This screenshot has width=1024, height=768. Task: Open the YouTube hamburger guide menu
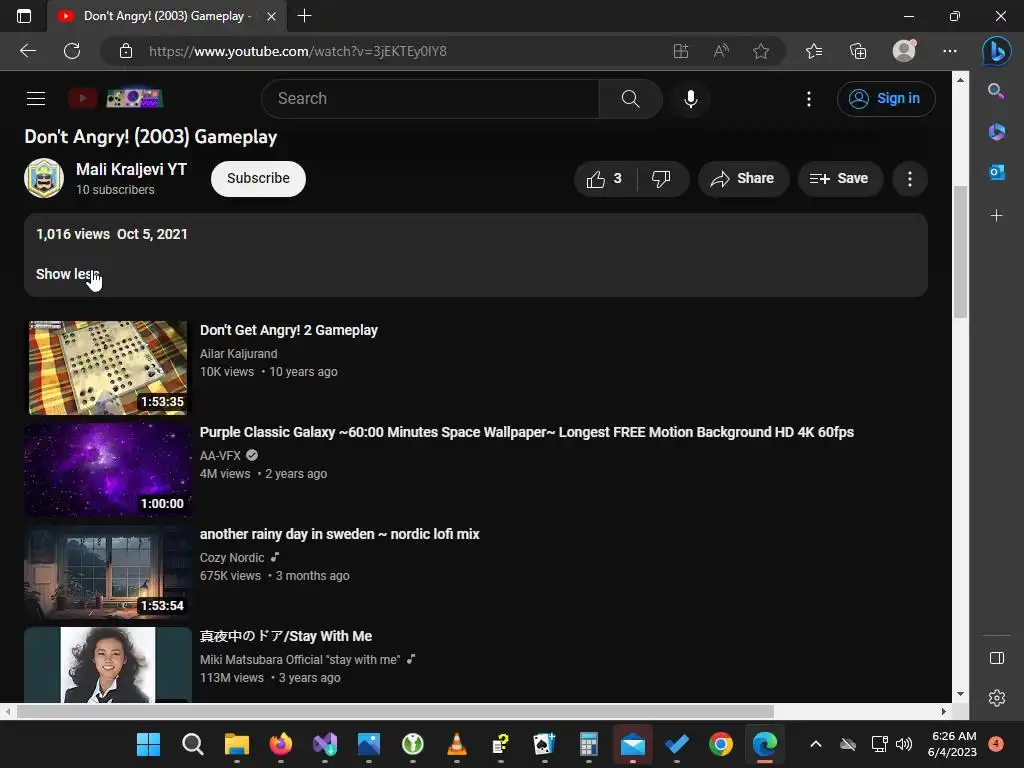(36, 99)
